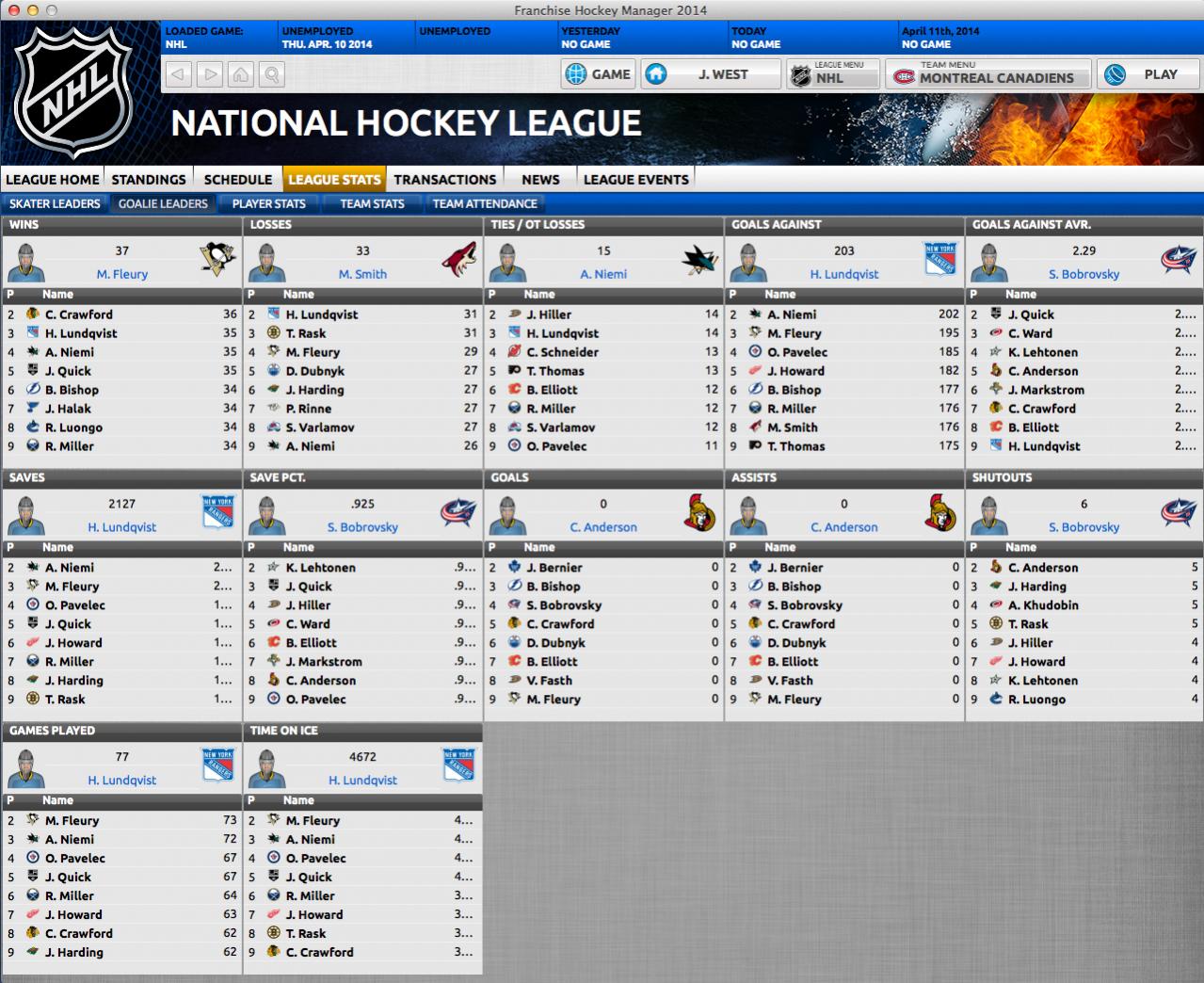Open the J. WEST manager menu
This screenshot has height=983, width=1204.
(711, 74)
